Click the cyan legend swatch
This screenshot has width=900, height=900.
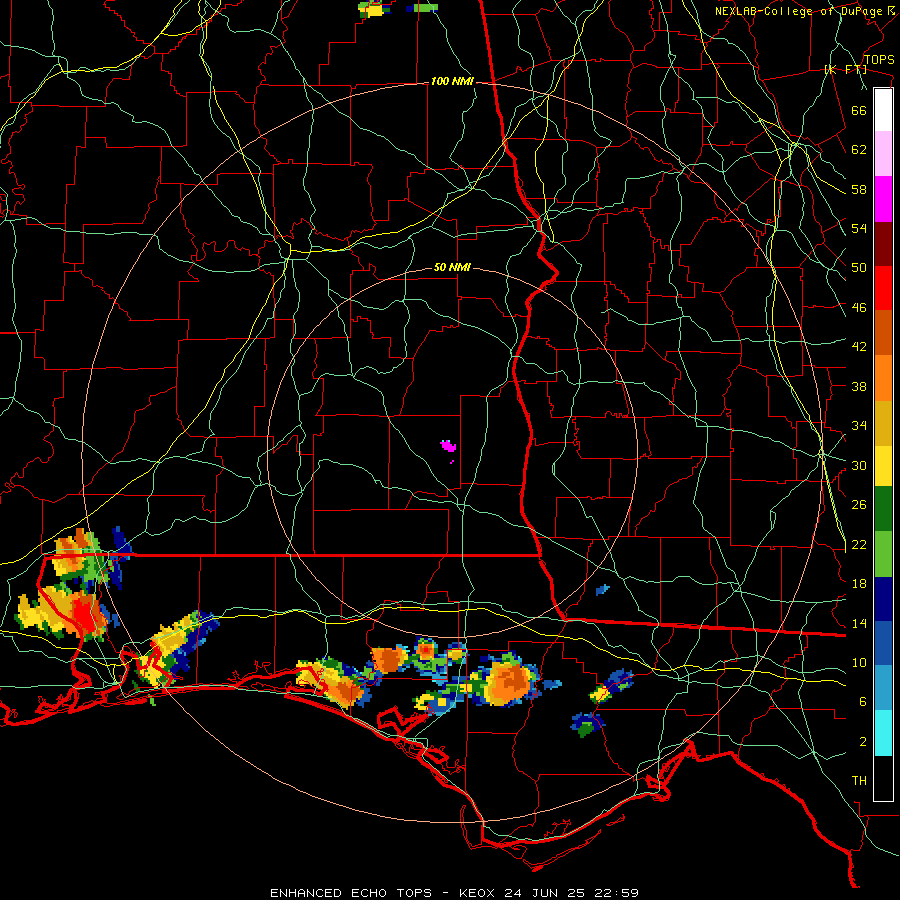pyautogui.click(x=883, y=733)
